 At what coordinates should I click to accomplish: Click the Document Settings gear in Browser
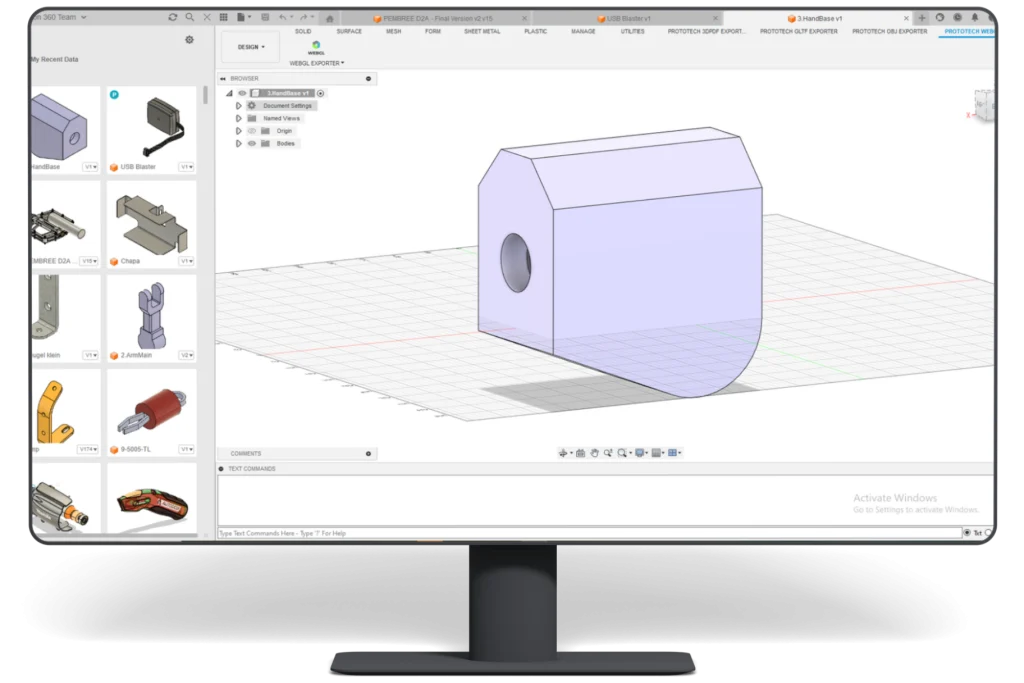coord(251,105)
